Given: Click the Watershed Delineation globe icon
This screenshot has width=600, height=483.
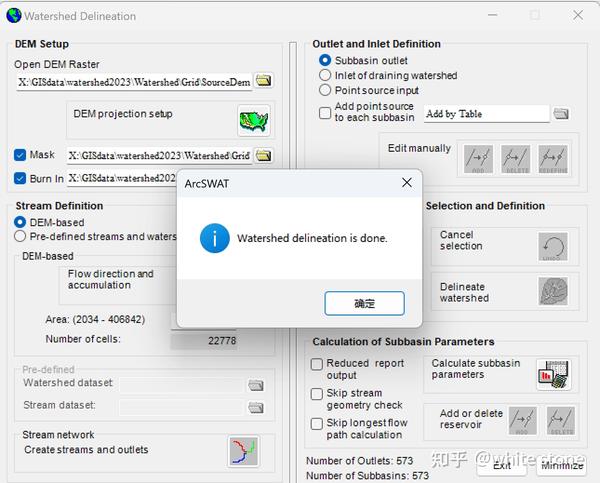Looking at the screenshot, I should 14,16.
